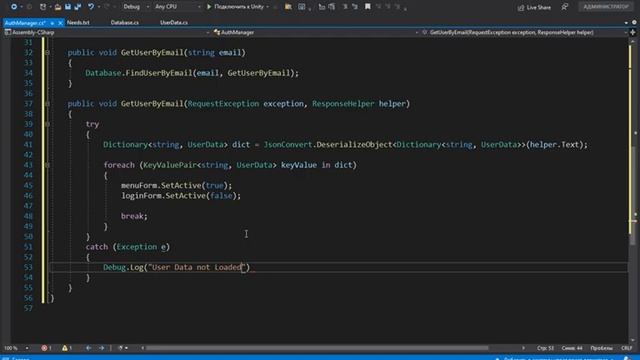Click the Attach to Unity button label
Viewport: 640px width, 360px height.
(239, 7)
